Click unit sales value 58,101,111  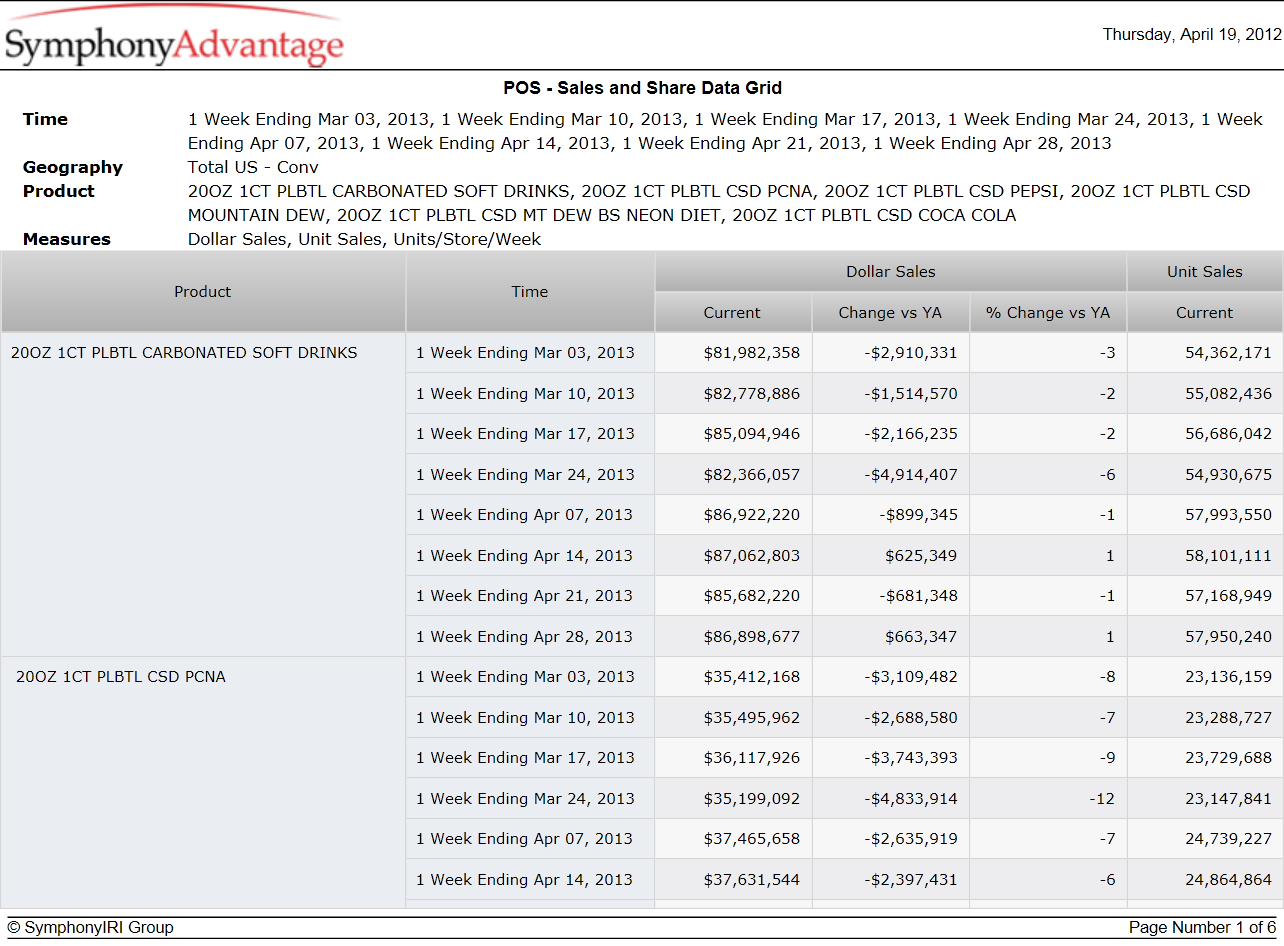(1229, 556)
